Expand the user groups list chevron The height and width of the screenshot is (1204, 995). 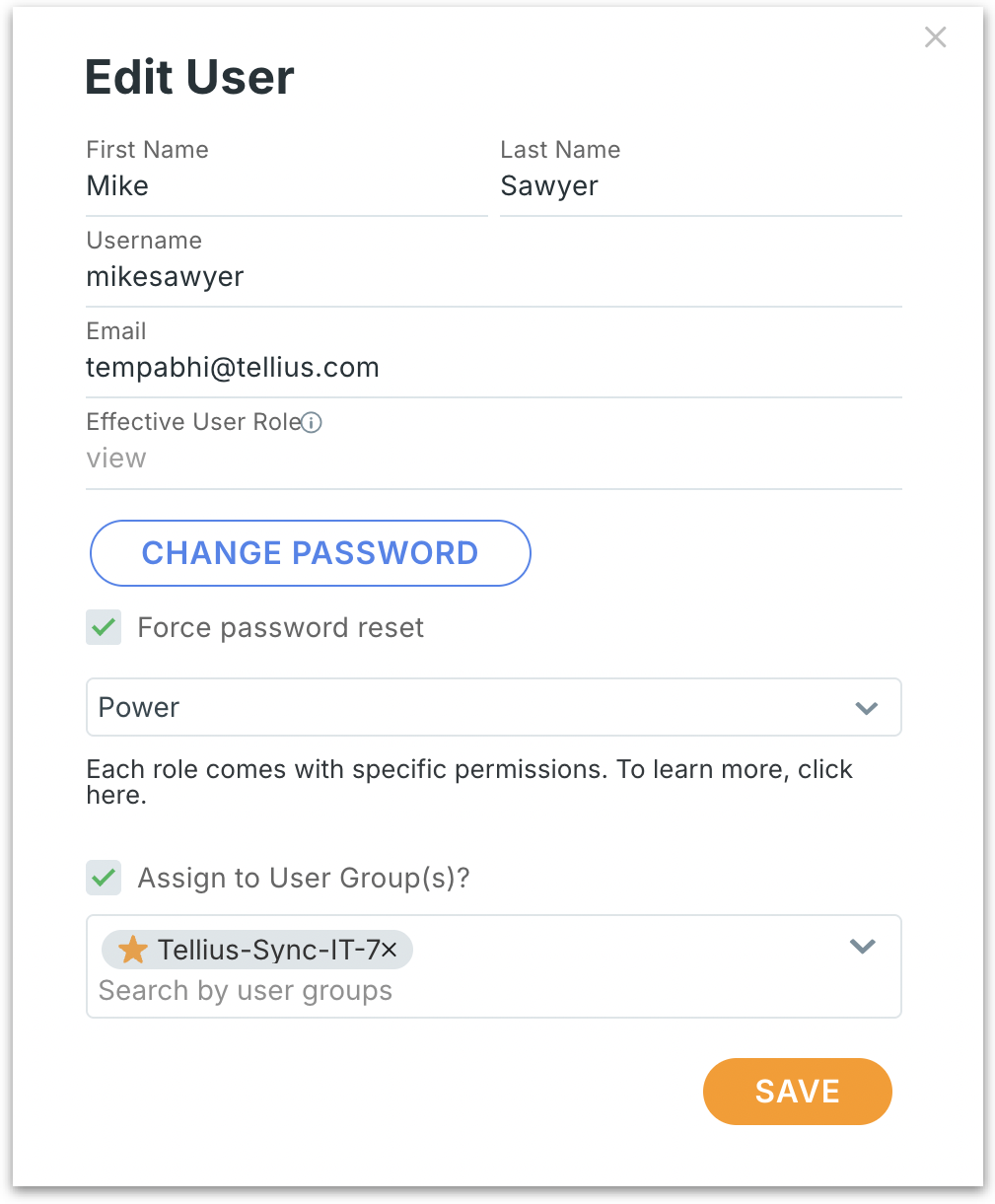pyautogui.click(x=863, y=947)
